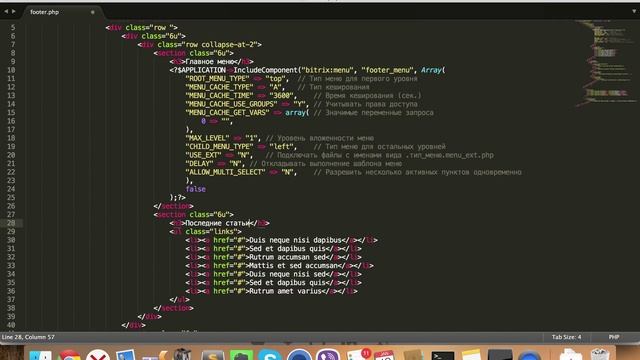Close footer.php via unsaved dot

click(x=93, y=12)
